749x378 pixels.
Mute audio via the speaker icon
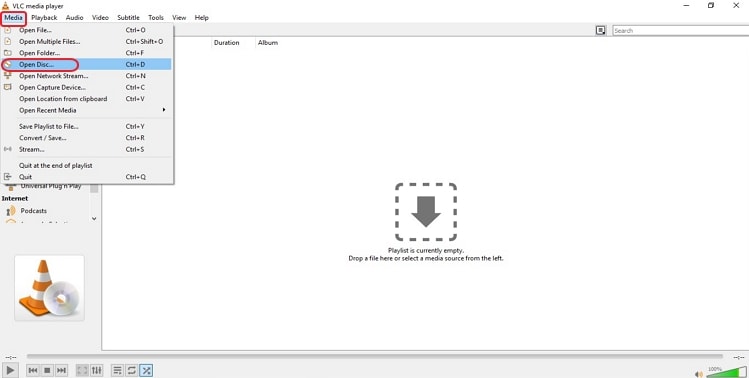(699, 374)
